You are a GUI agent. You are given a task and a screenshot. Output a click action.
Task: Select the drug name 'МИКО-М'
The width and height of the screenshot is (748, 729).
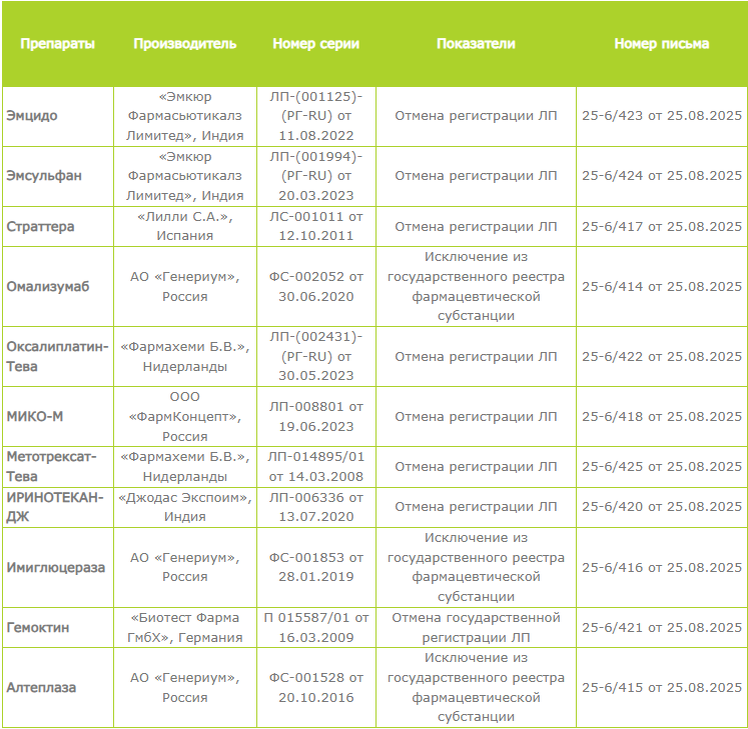pyautogui.click(x=35, y=417)
